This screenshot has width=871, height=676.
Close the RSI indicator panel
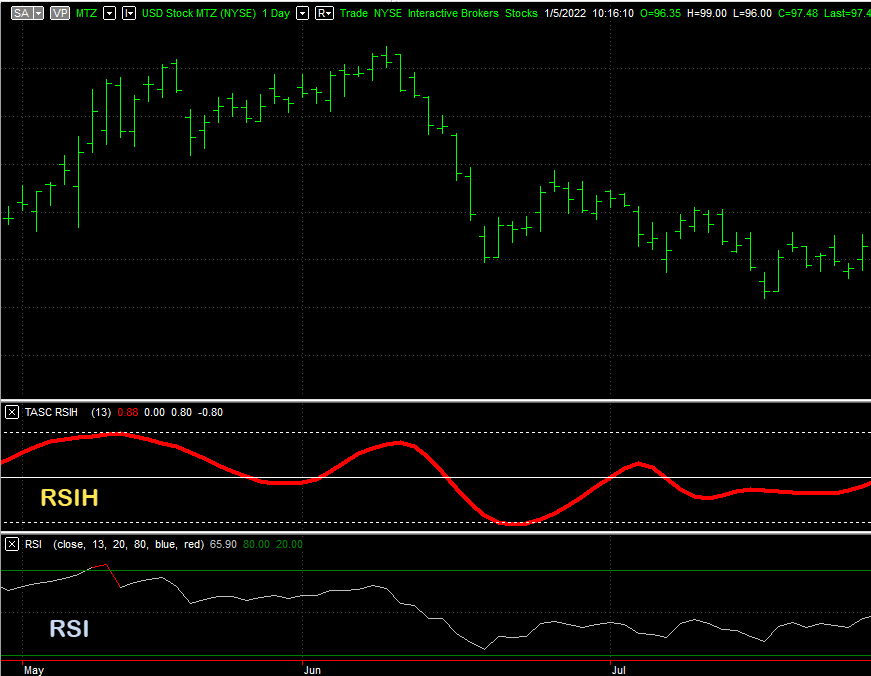(x=12, y=544)
